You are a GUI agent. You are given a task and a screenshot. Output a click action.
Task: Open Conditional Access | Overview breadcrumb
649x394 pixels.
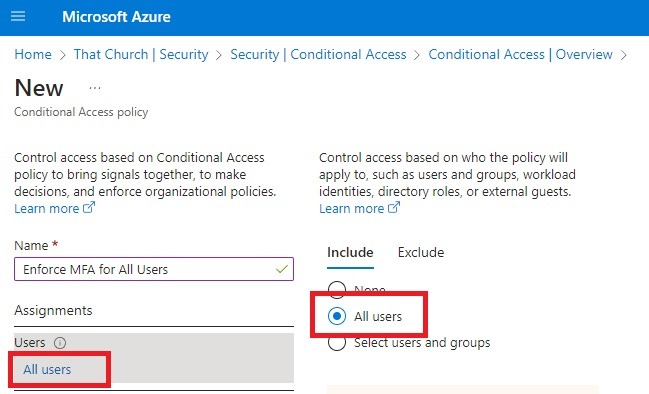tap(520, 54)
